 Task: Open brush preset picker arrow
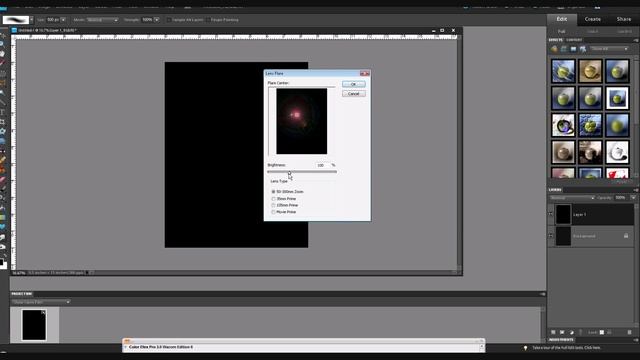(31, 20)
